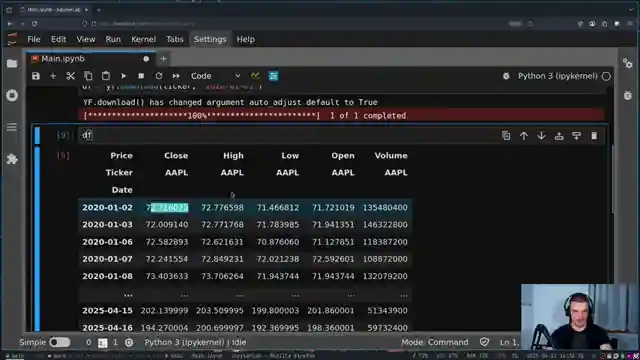The image size is (640, 360).
Task: Toggle Simple interface mode switch
Action: click(60, 342)
